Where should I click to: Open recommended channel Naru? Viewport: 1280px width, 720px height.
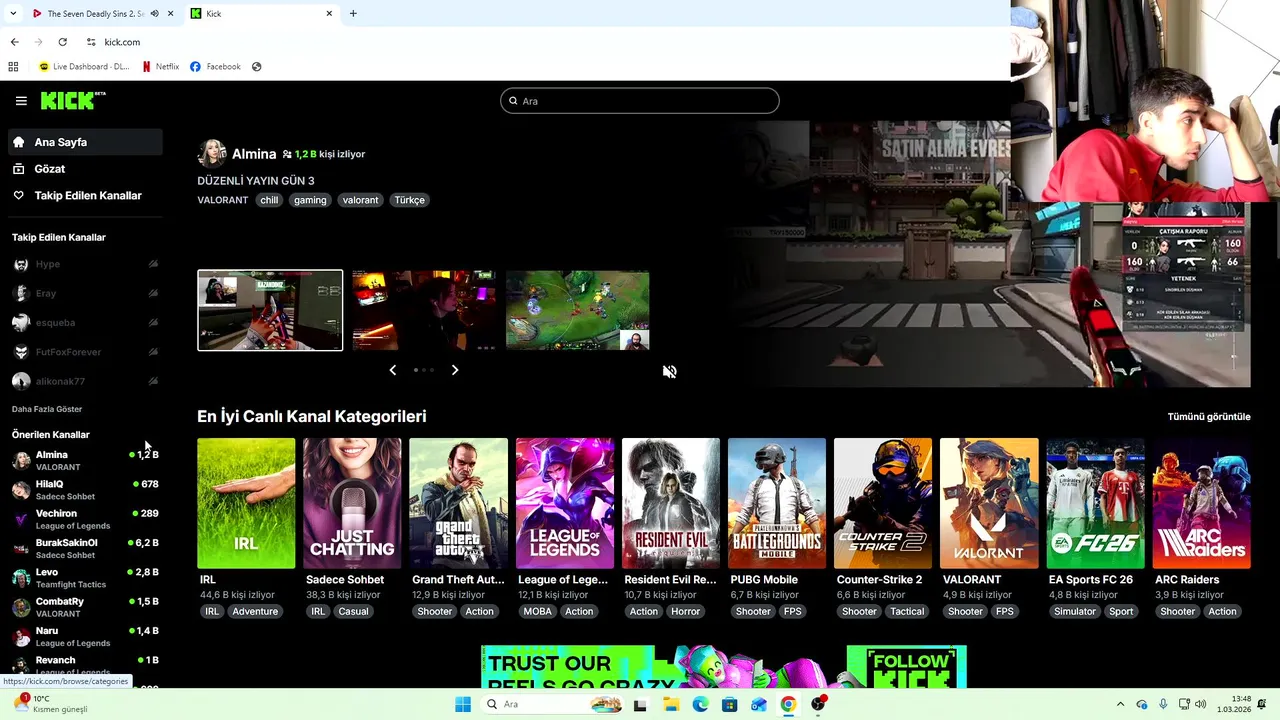click(85, 636)
